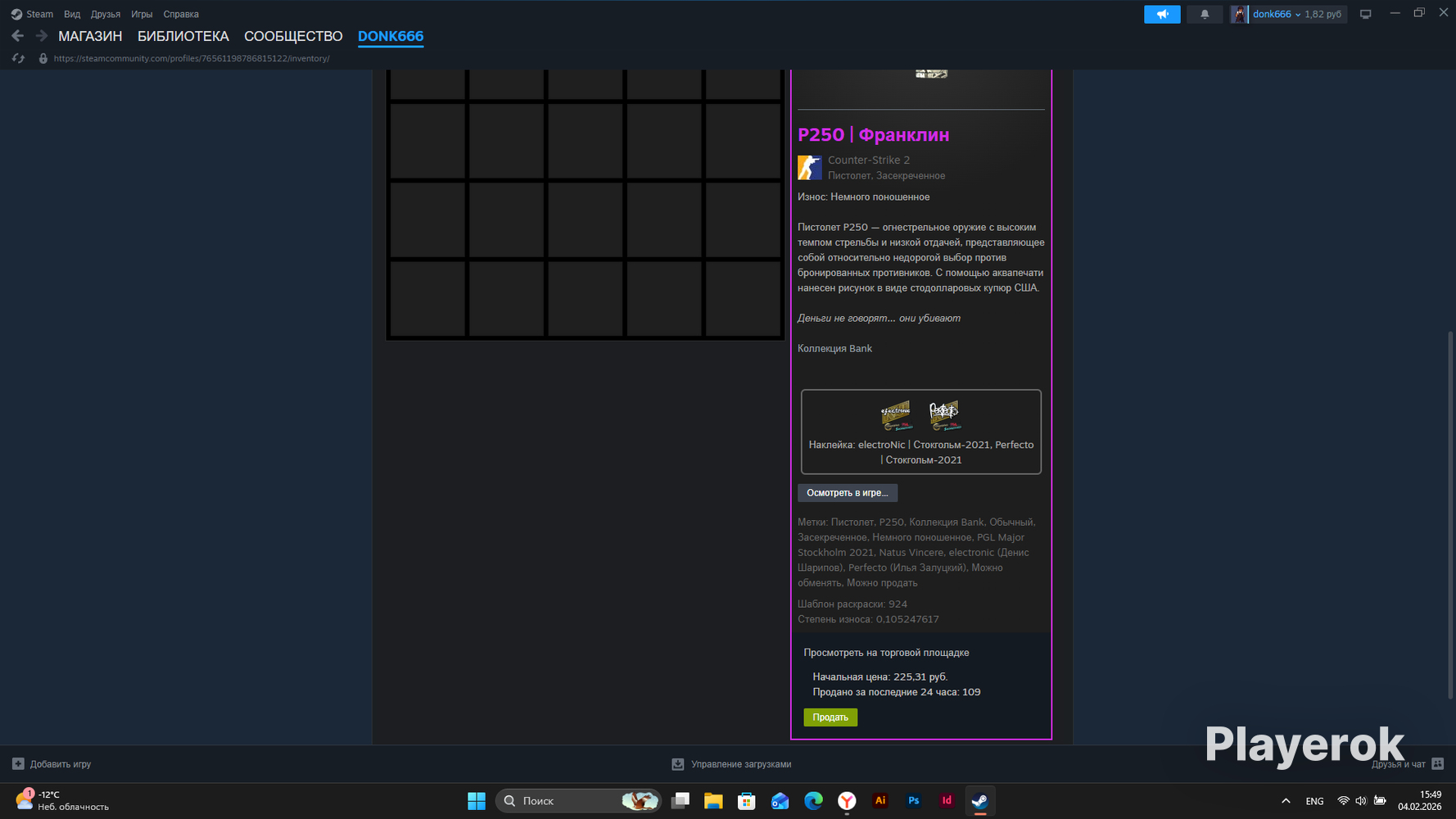This screenshot has height=819, width=1456.
Task: Open the Вид menu
Action: point(72,14)
